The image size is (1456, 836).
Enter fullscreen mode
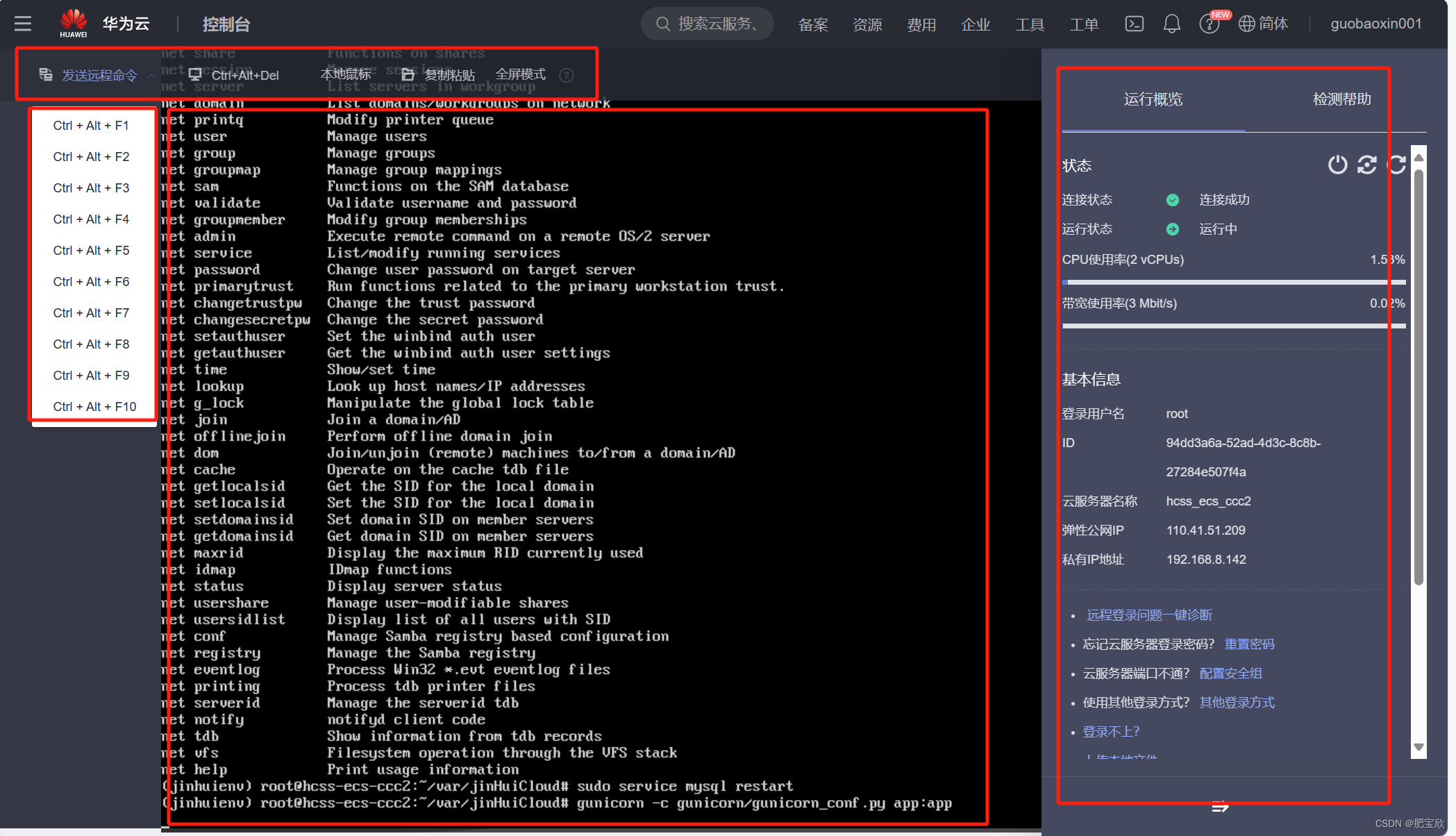(x=520, y=74)
